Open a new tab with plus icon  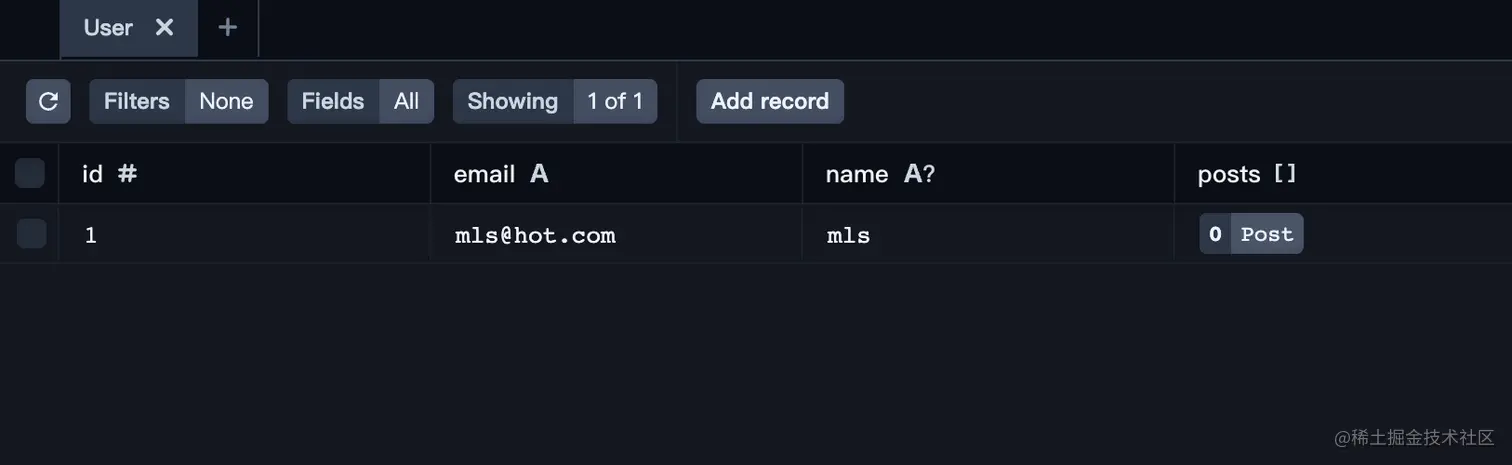(228, 28)
